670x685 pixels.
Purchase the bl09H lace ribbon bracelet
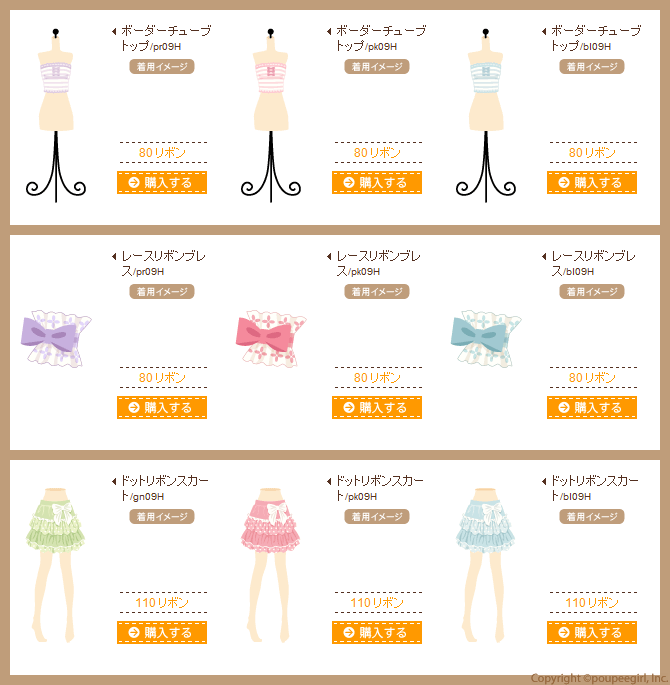point(592,407)
